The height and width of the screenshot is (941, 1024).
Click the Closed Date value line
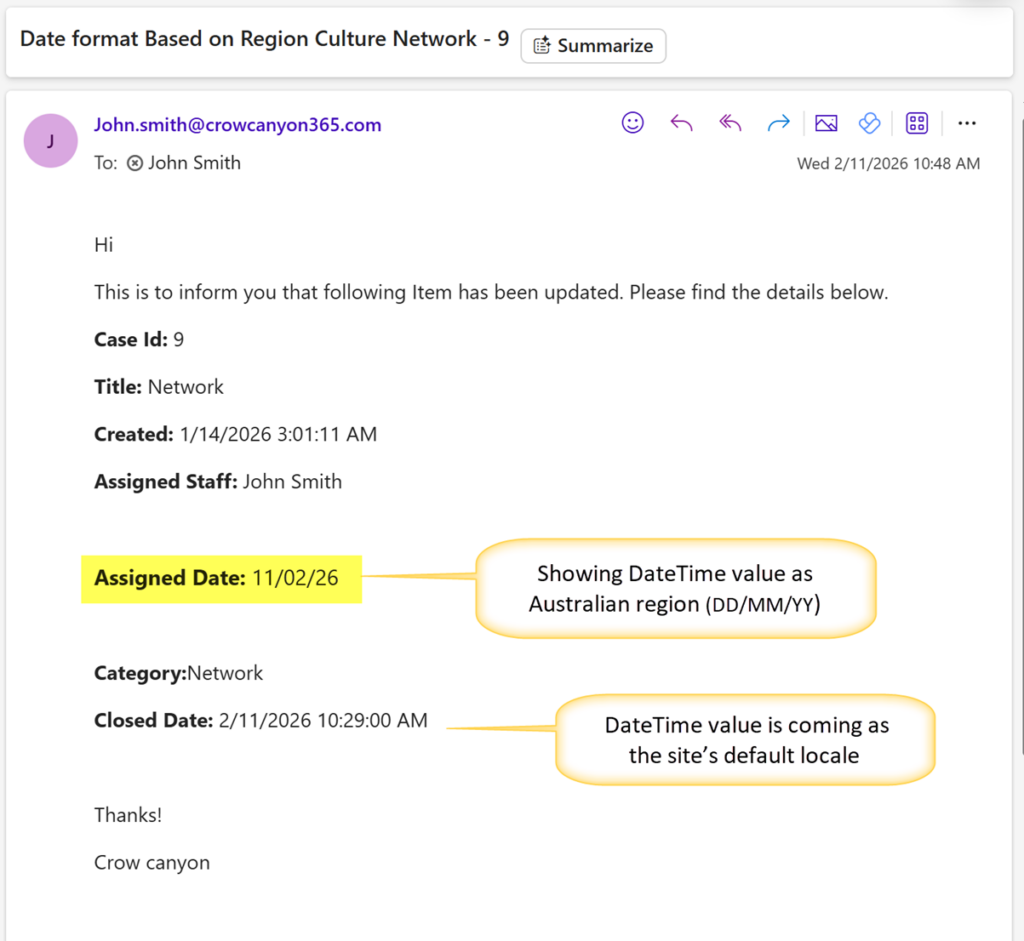point(261,720)
